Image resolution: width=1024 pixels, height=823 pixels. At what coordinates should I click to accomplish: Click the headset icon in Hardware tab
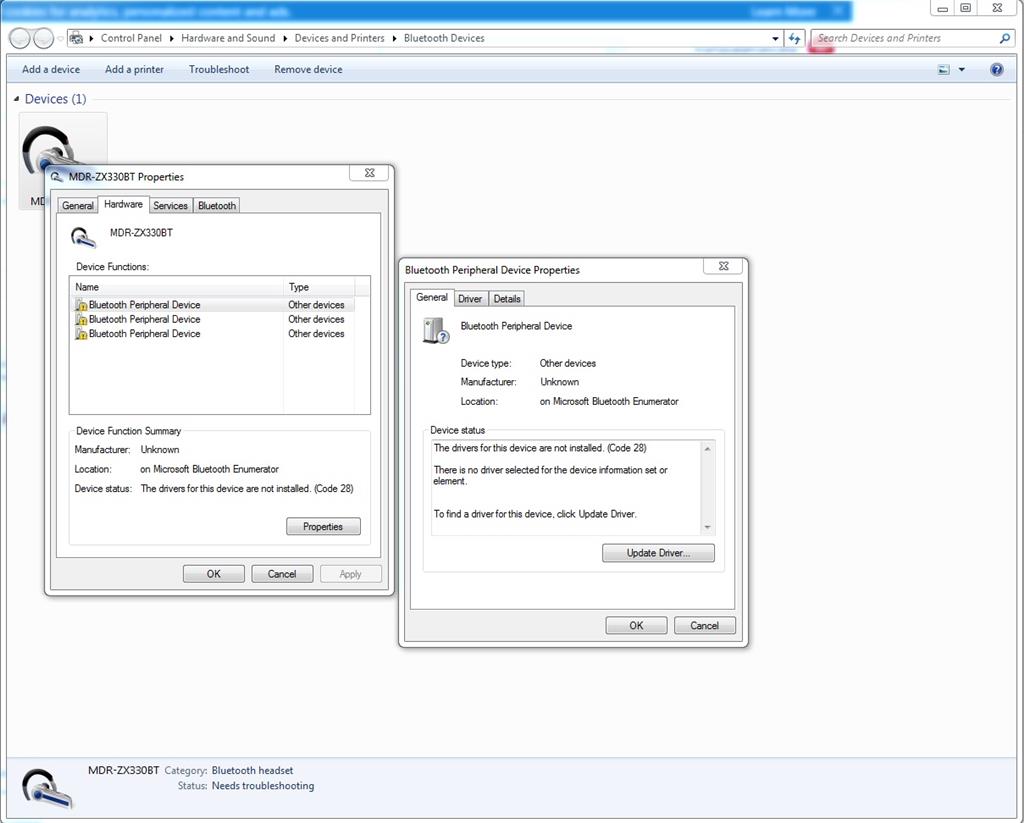point(83,236)
